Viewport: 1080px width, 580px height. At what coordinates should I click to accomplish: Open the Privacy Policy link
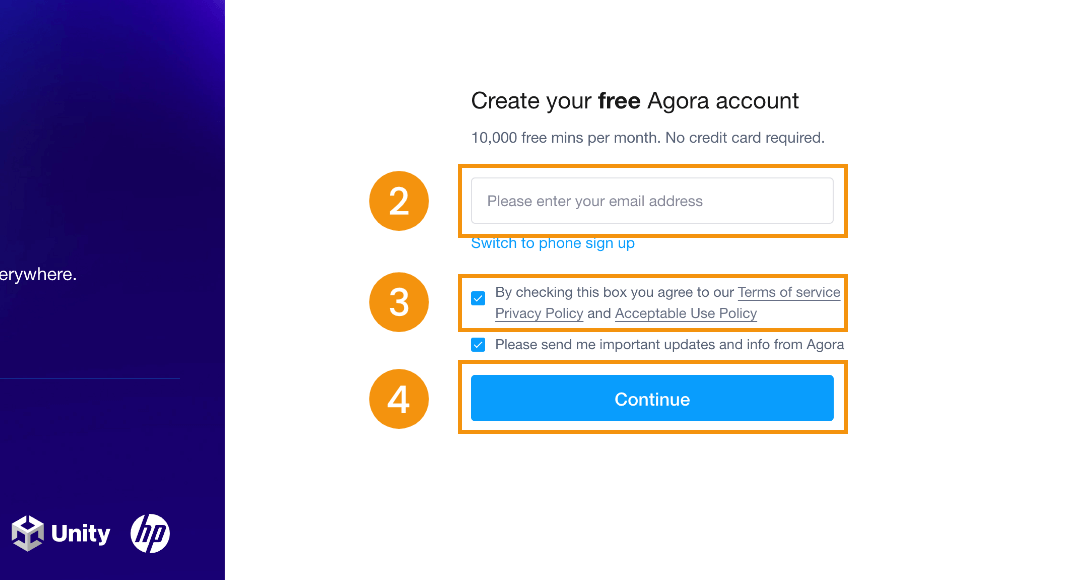click(x=539, y=313)
